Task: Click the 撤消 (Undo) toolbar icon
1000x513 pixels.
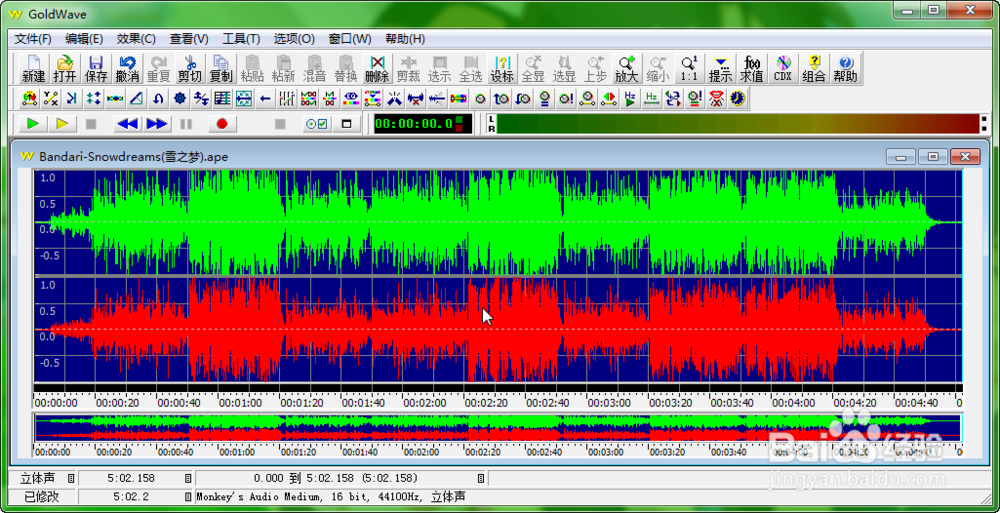Action: [127, 69]
